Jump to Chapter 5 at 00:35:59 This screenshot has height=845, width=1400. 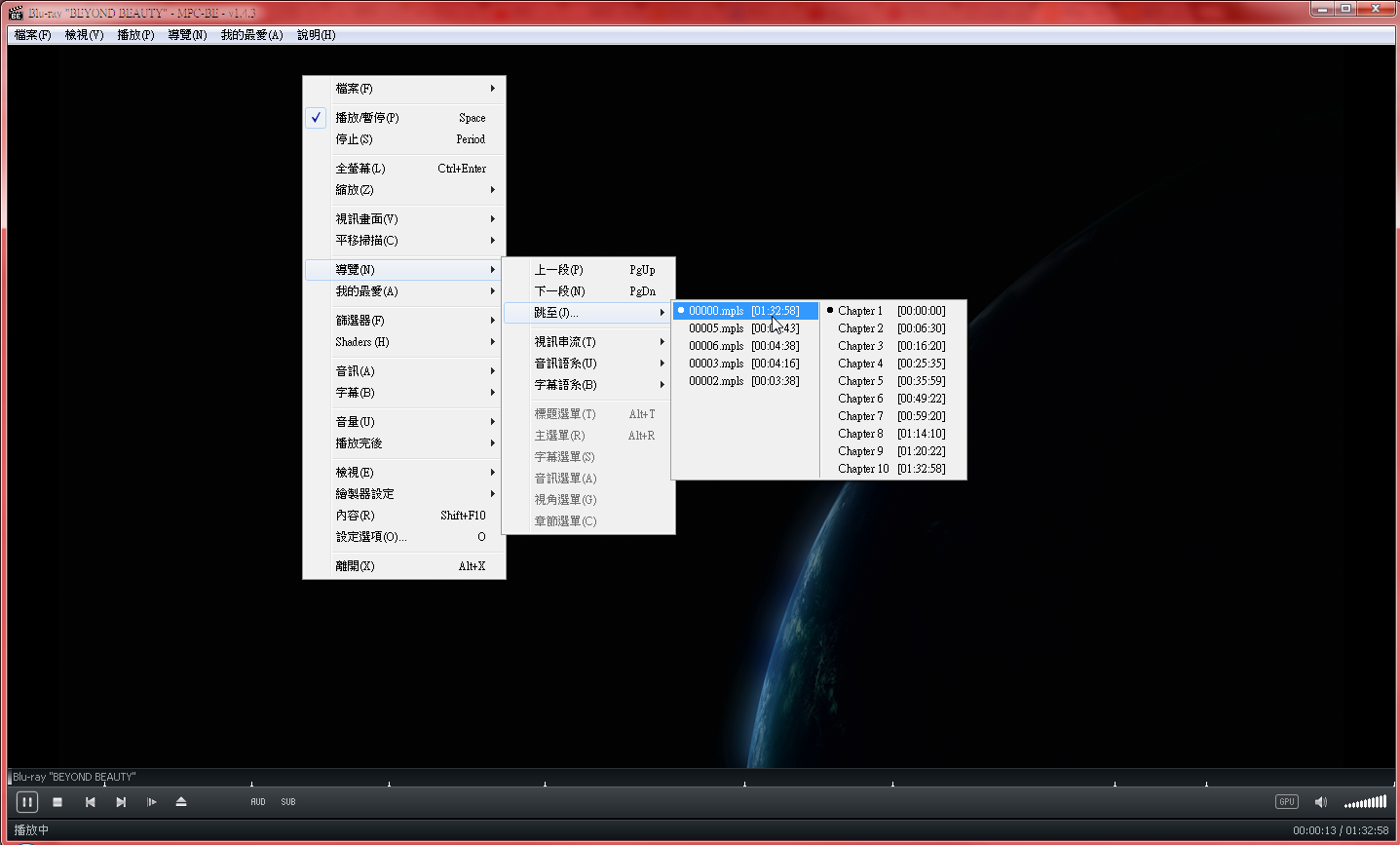click(893, 381)
